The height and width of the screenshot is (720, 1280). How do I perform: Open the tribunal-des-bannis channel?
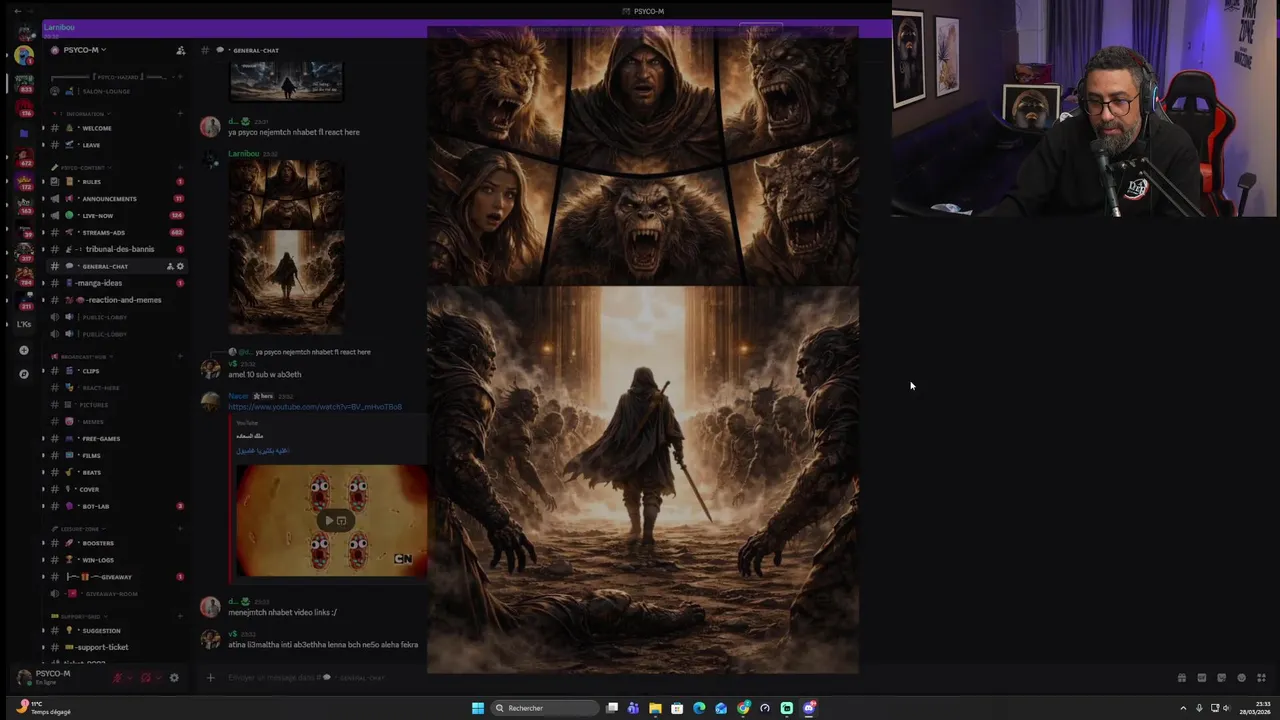coord(119,249)
